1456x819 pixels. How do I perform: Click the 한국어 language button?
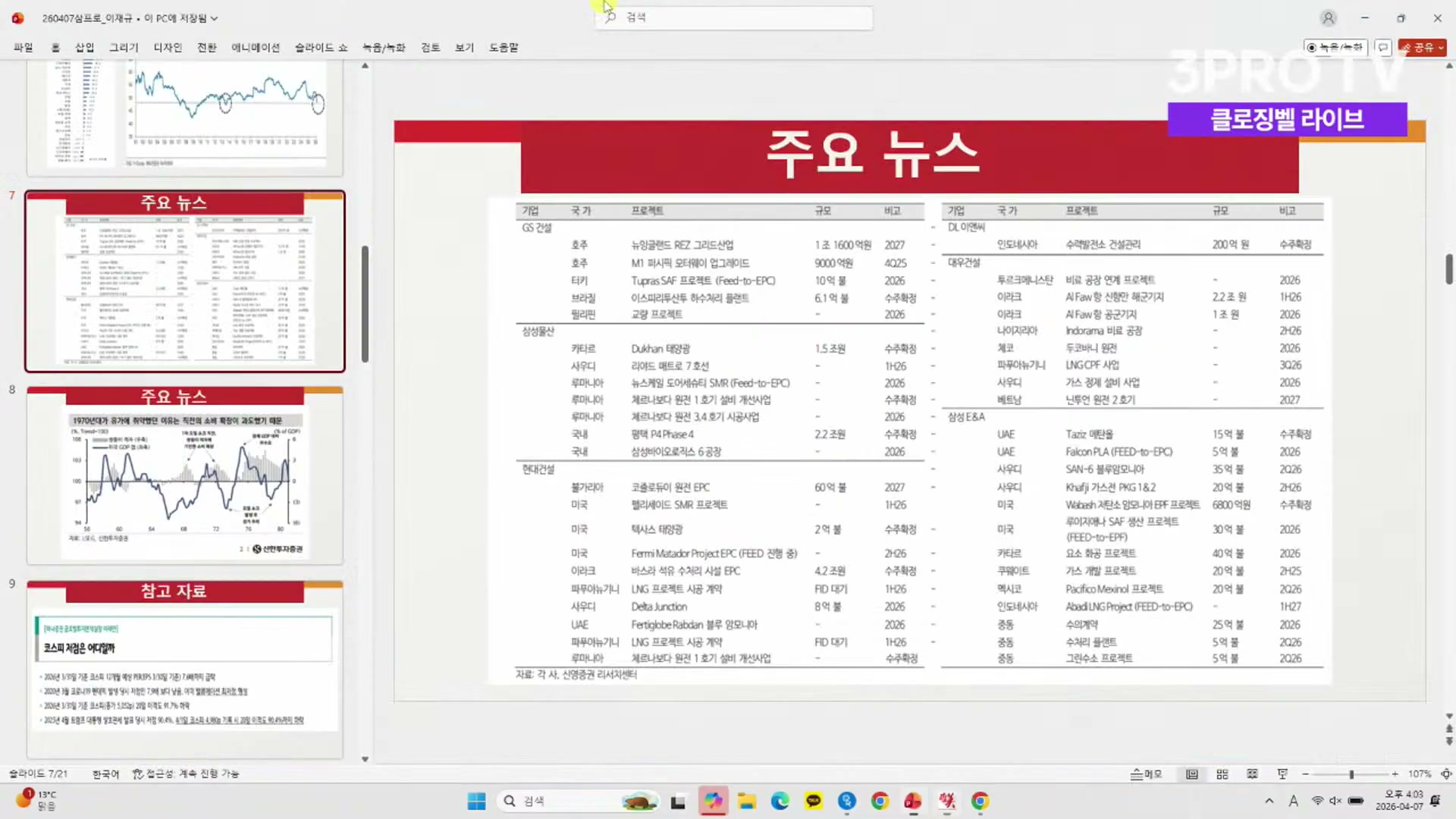(x=106, y=774)
